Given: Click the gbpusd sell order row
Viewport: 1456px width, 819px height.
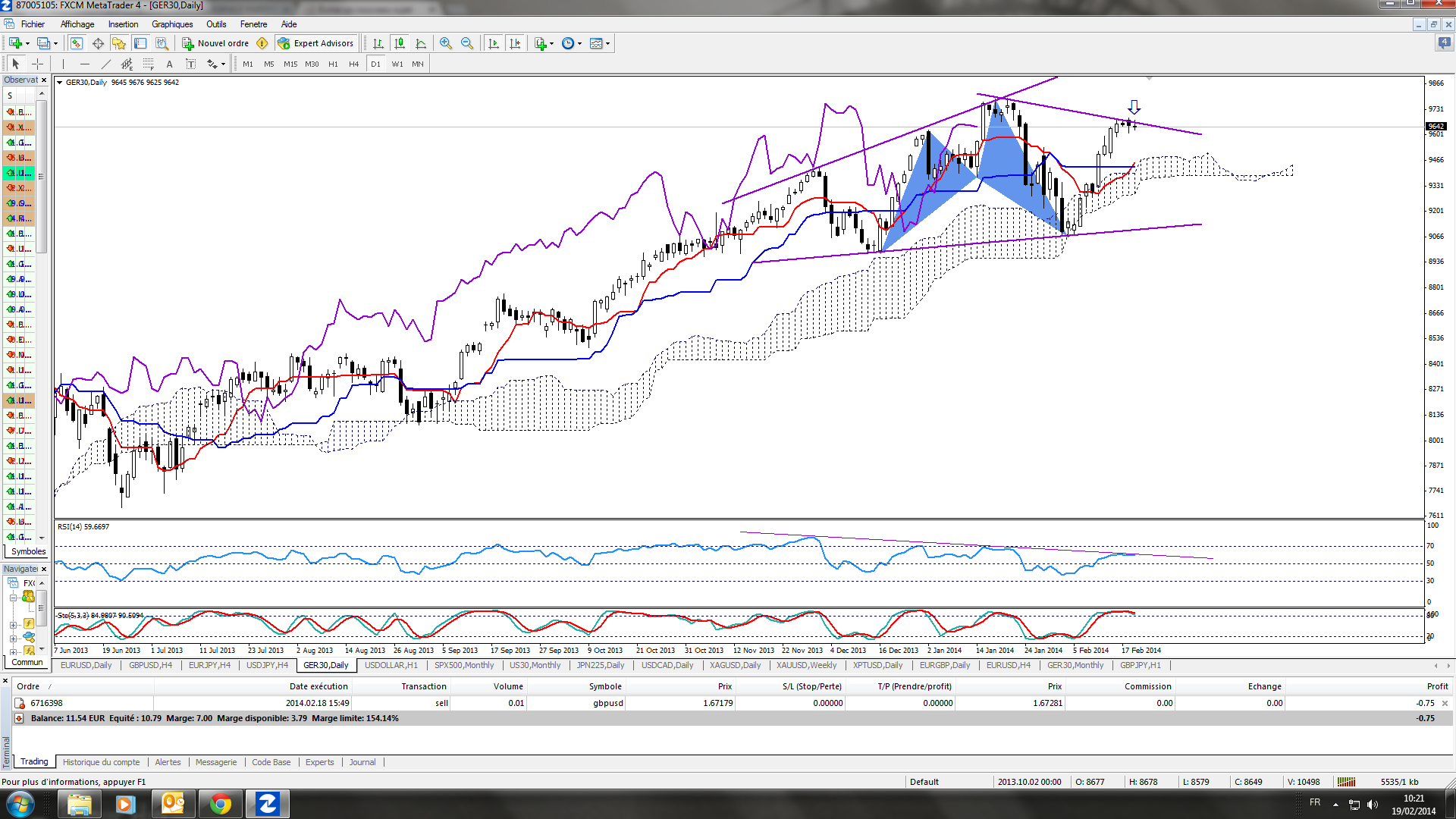Looking at the screenshot, I should point(607,703).
